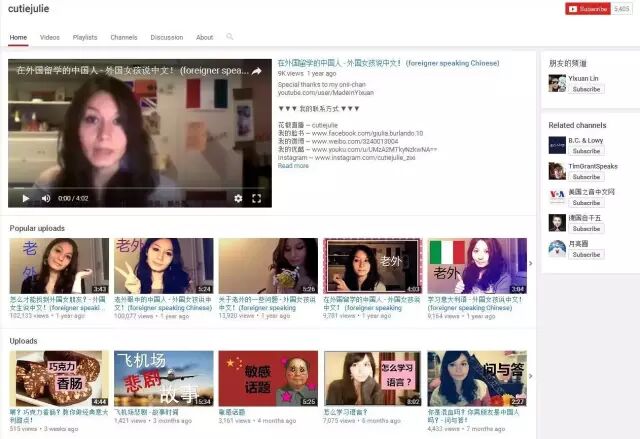Click the Uploads section heading
This screenshot has width=640, height=439.
click(x=23, y=341)
